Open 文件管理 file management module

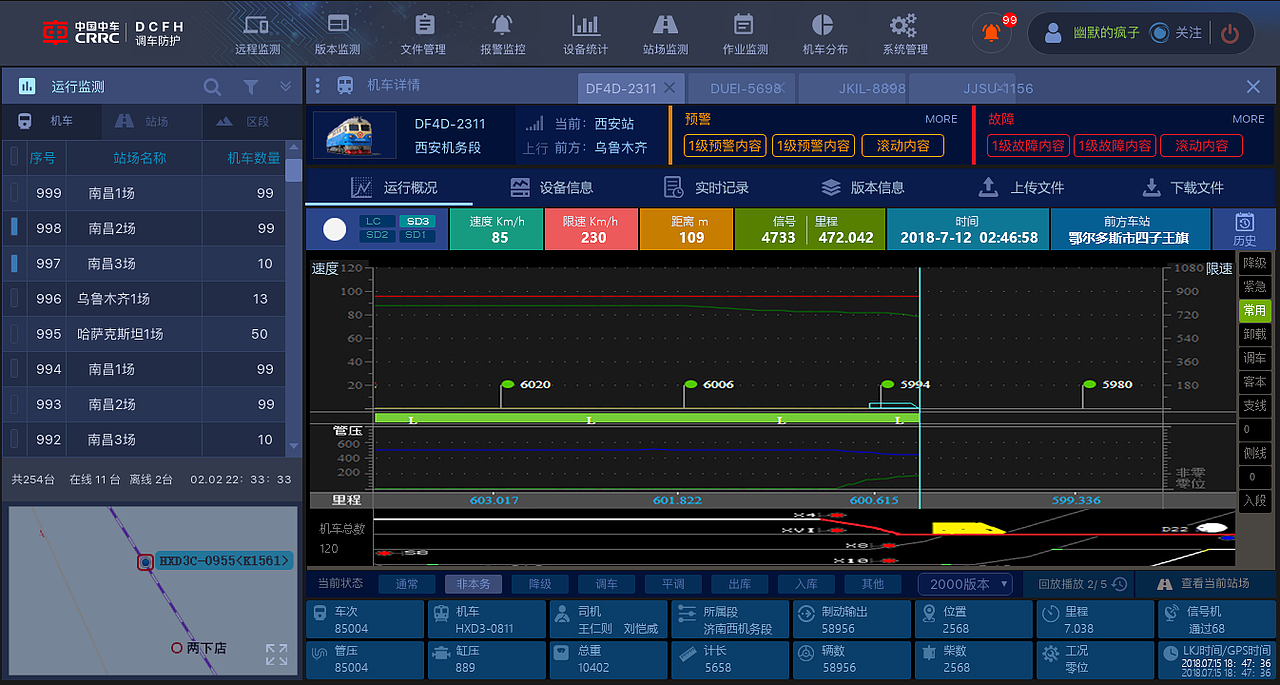pyautogui.click(x=424, y=33)
